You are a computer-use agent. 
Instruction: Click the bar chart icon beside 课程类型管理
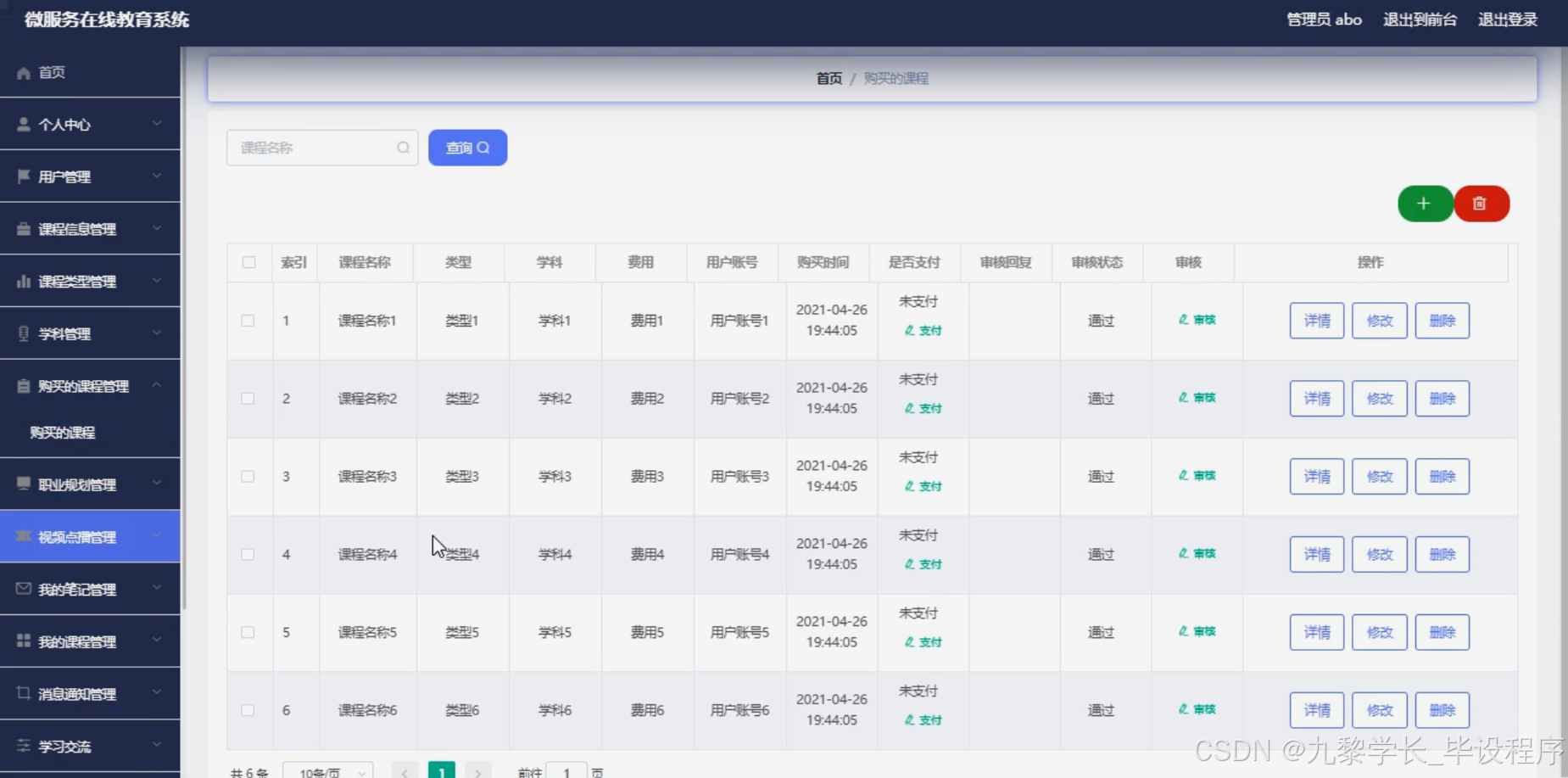(24, 281)
